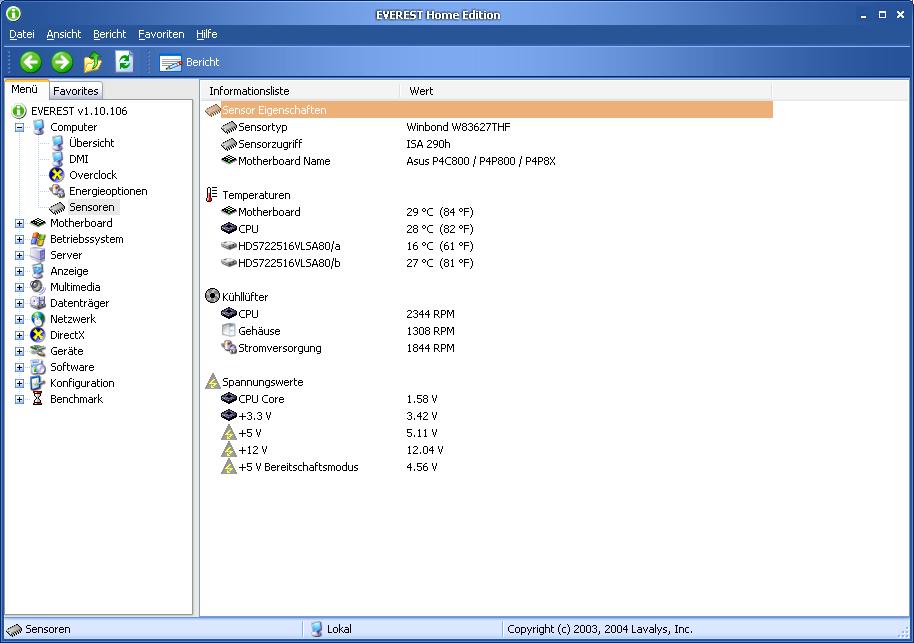Click the Übersicht monitor icon
The image size is (914, 643).
click(57, 143)
